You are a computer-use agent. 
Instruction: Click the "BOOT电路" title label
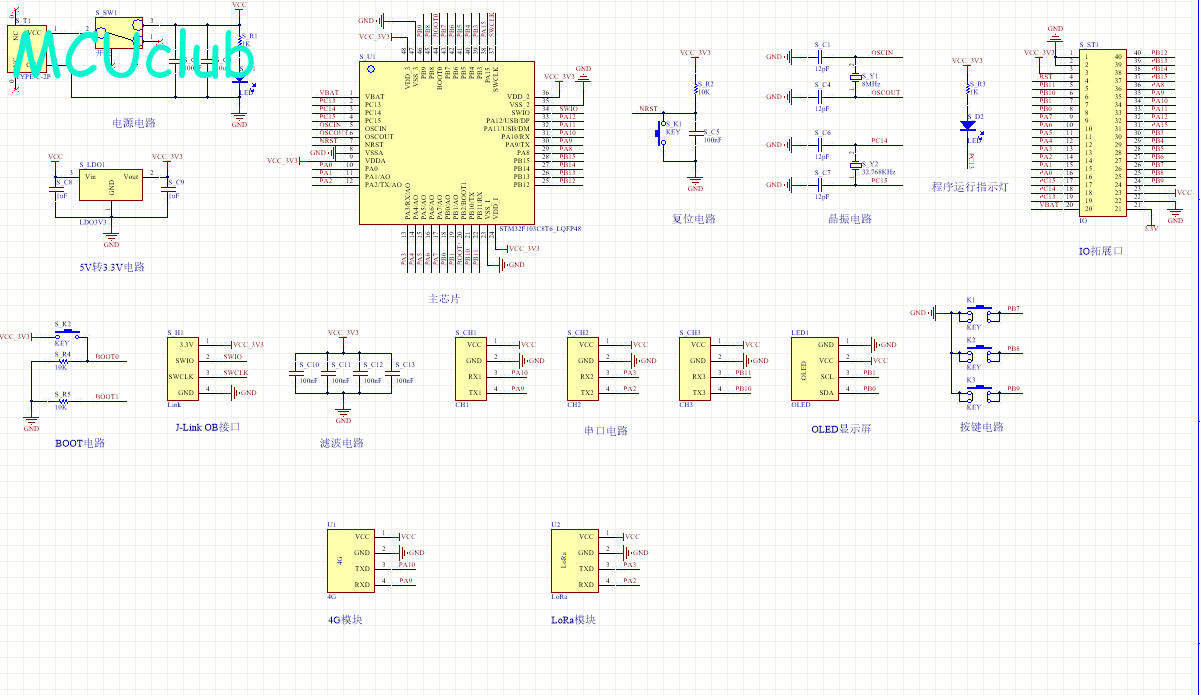coord(80,443)
